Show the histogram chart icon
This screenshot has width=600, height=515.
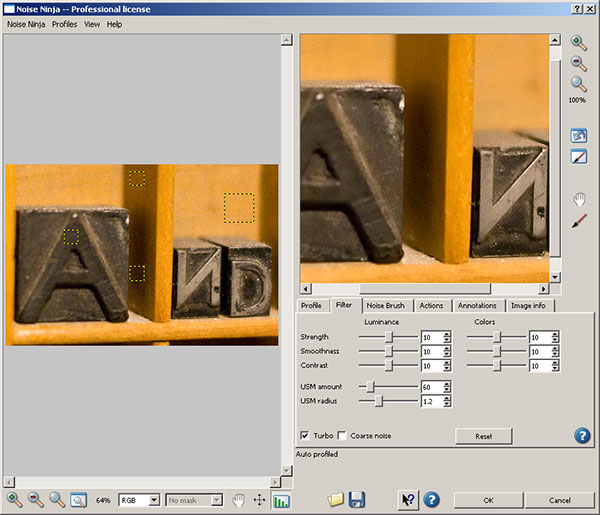pos(281,500)
